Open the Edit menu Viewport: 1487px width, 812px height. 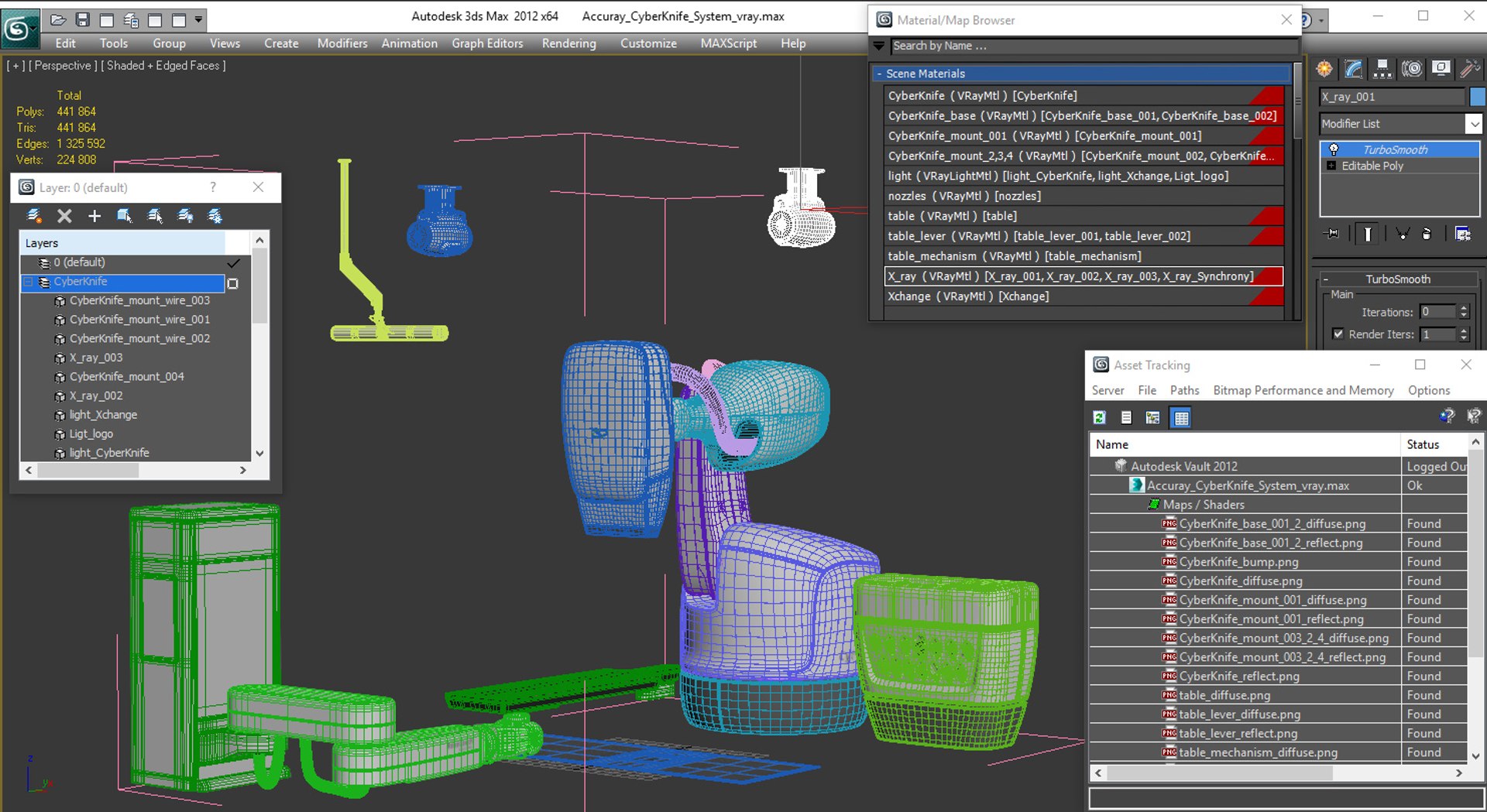point(66,43)
